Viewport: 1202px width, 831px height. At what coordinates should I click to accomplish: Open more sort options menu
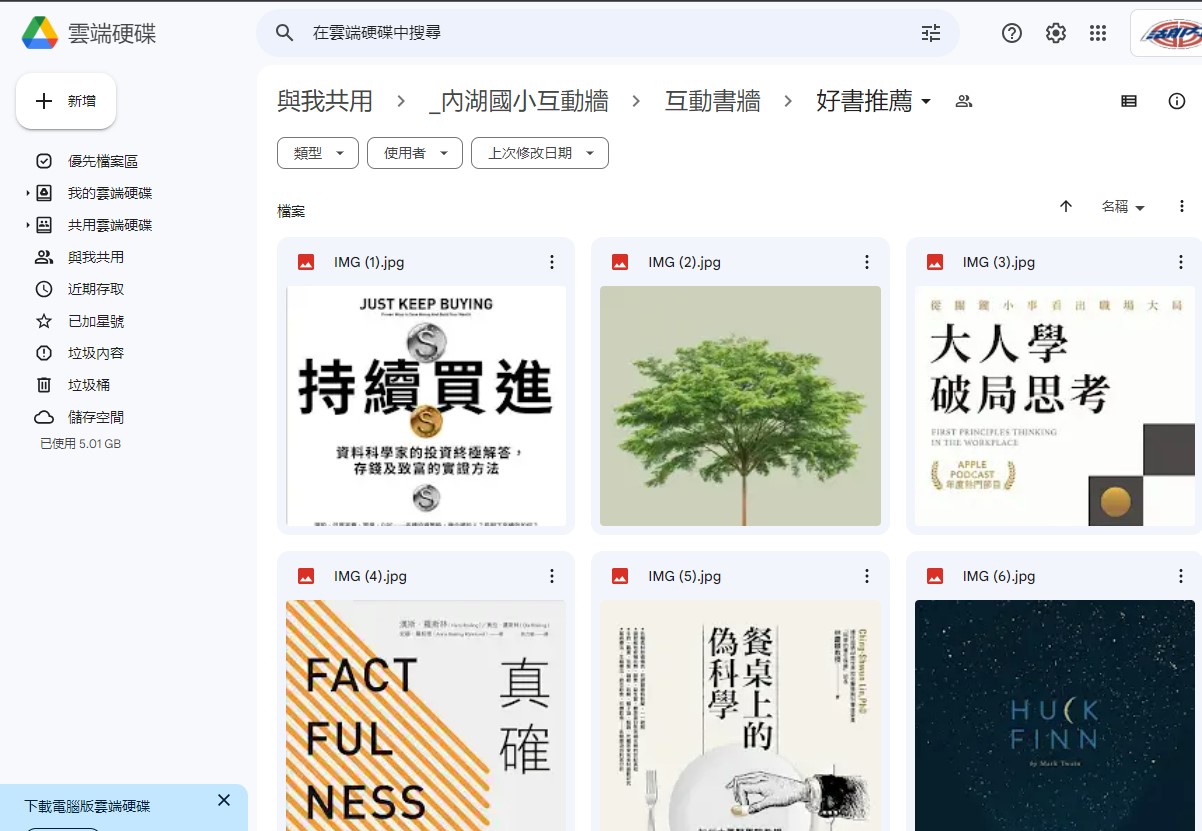(x=1182, y=206)
